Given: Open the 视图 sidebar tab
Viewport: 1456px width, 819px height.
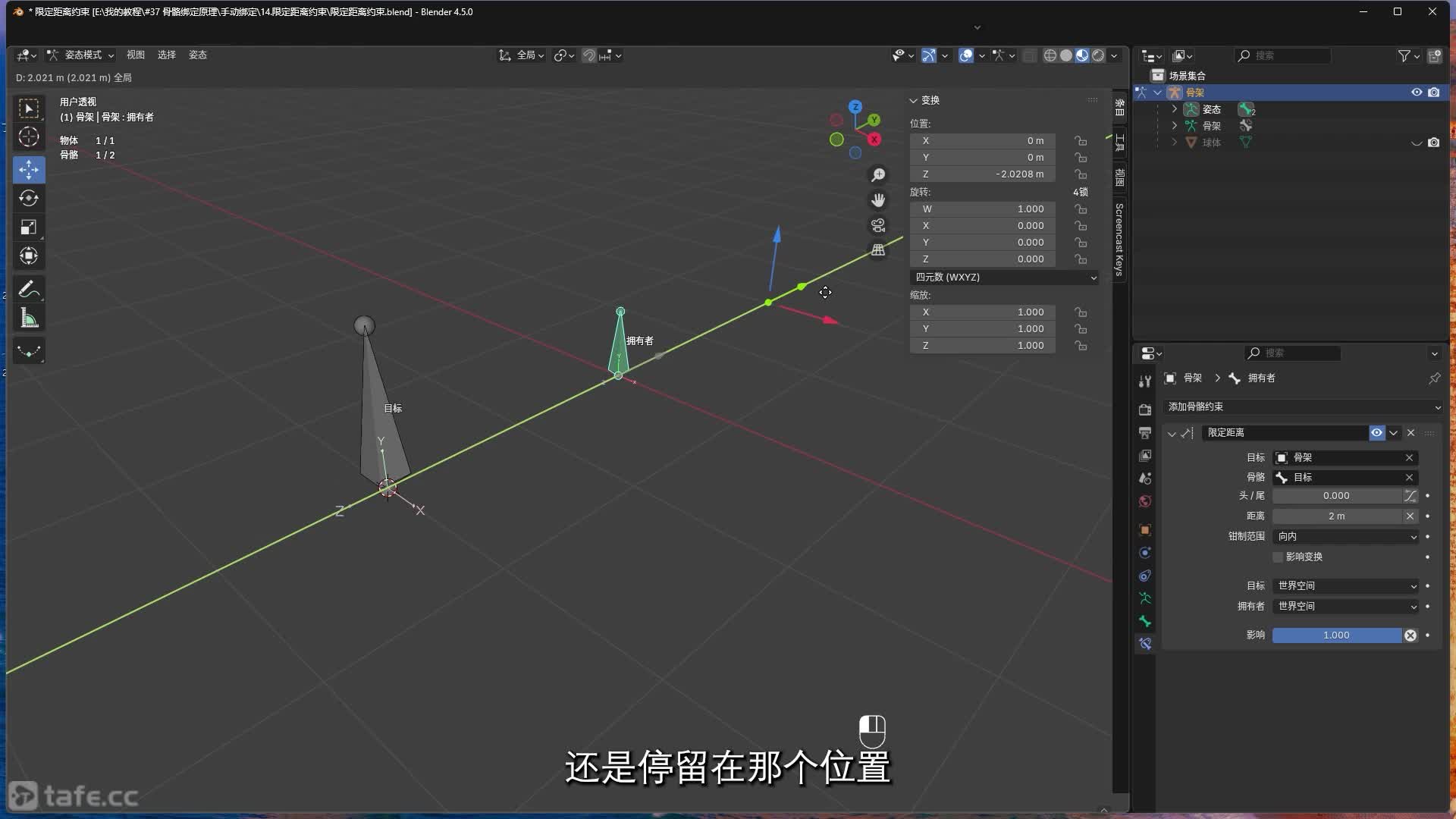Looking at the screenshot, I should (x=1119, y=177).
